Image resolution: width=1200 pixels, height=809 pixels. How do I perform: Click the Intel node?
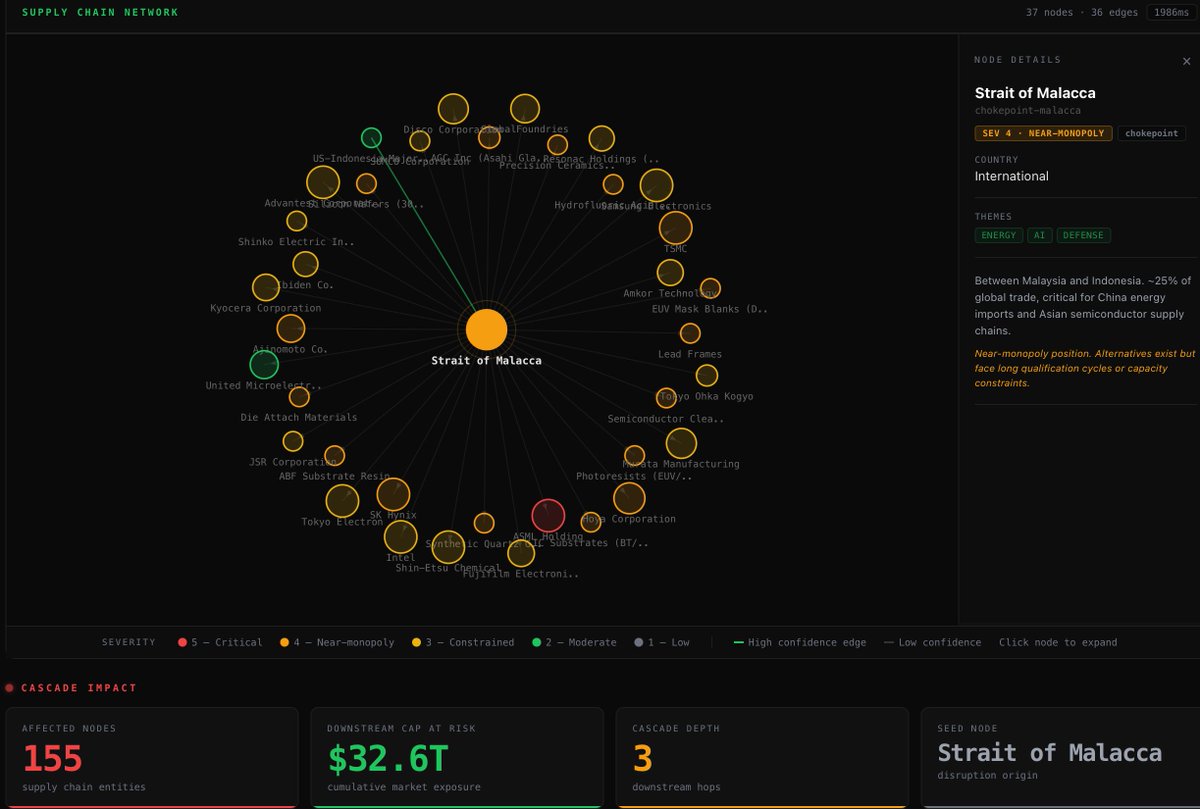pos(401,537)
